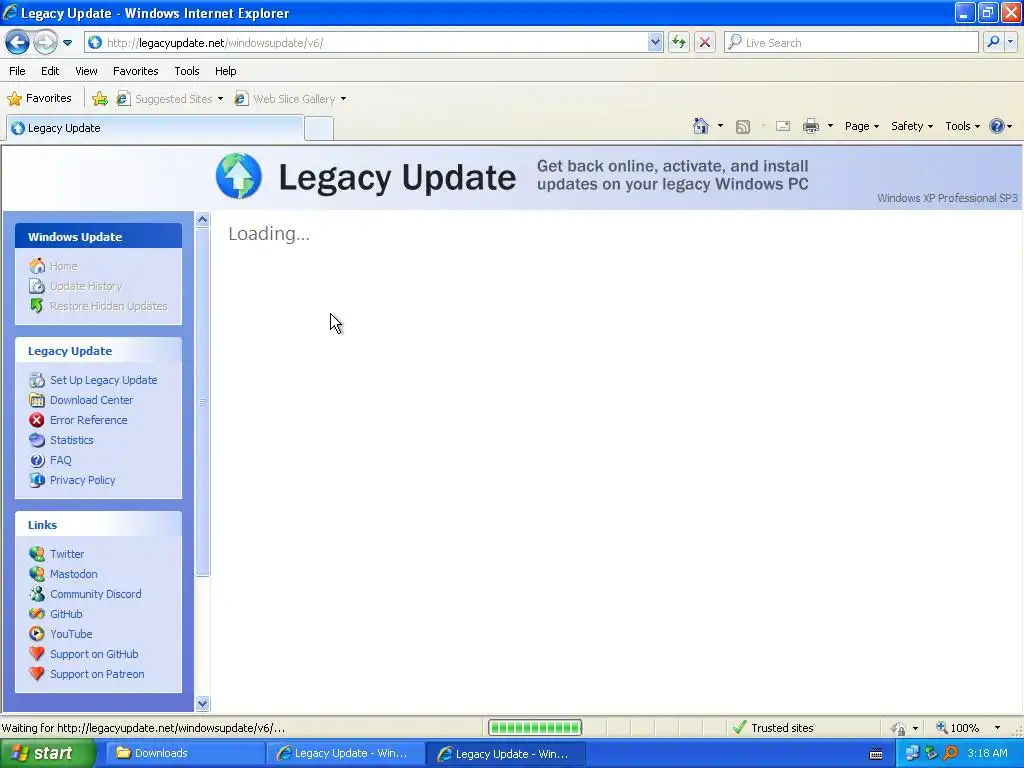Open the GitHub link
The height and width of the screenshot is (768, 1024).
coord(66,614)
